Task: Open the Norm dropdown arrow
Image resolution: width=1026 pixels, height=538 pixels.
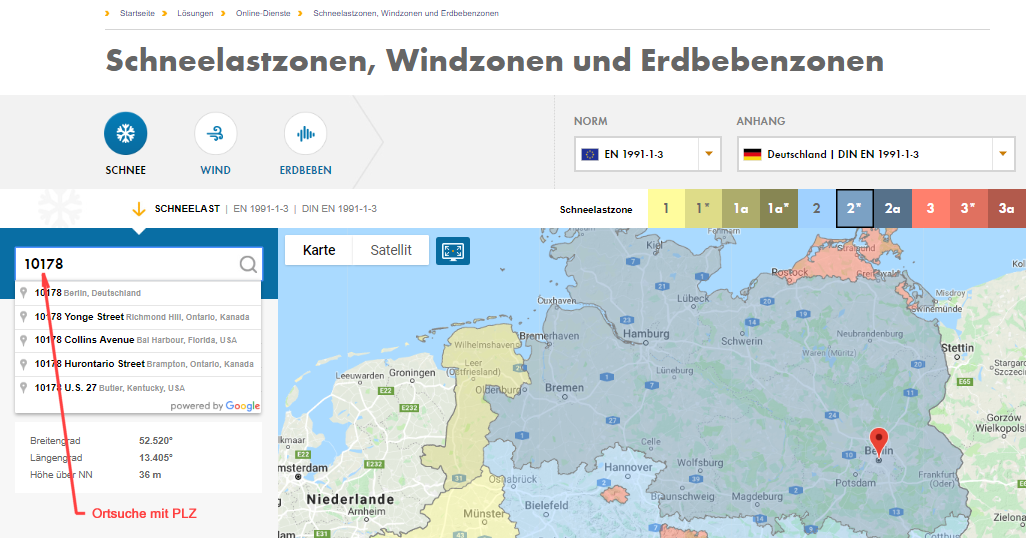Action: 709,154
